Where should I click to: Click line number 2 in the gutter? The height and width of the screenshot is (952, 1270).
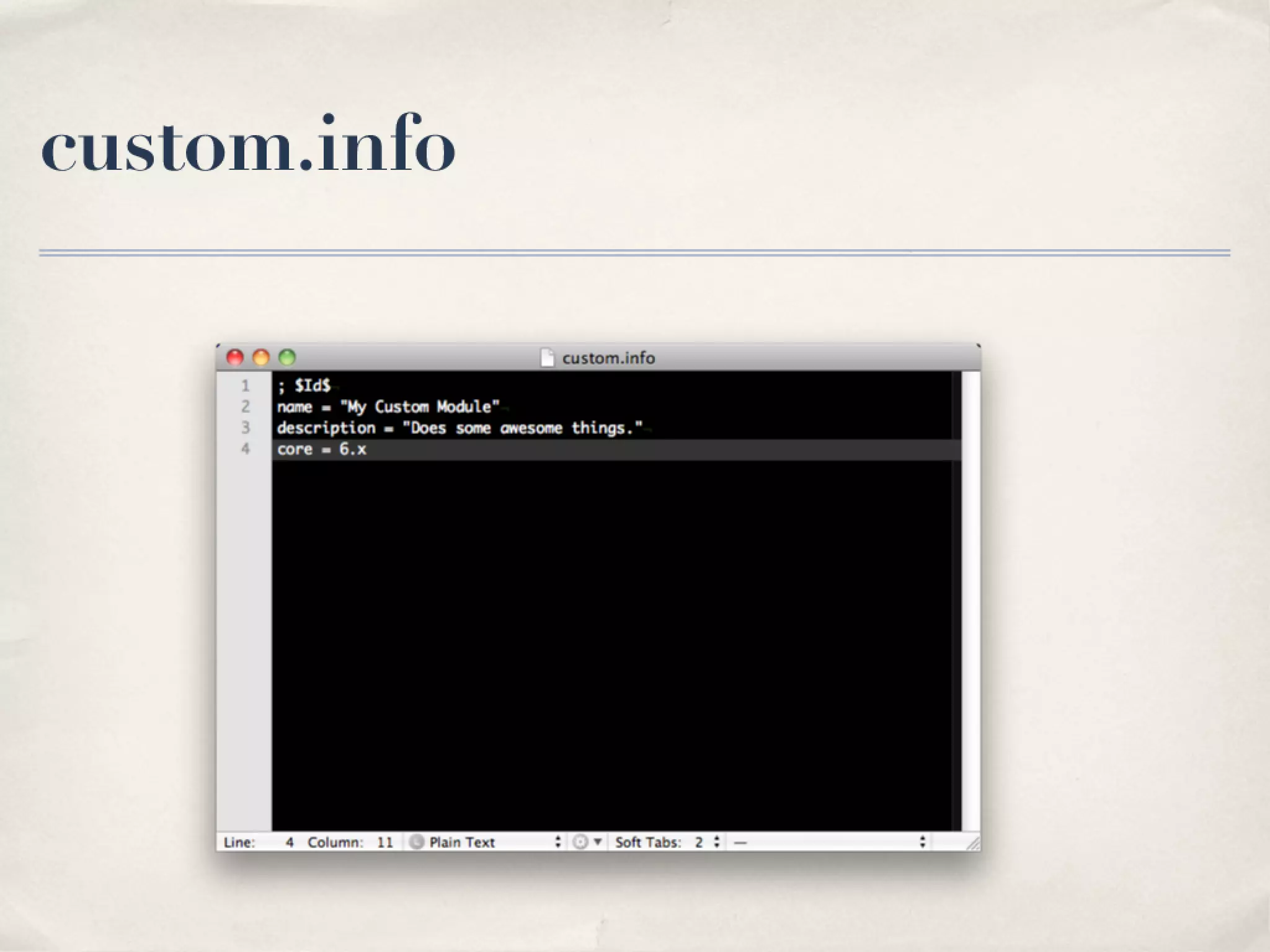(246, 407)
